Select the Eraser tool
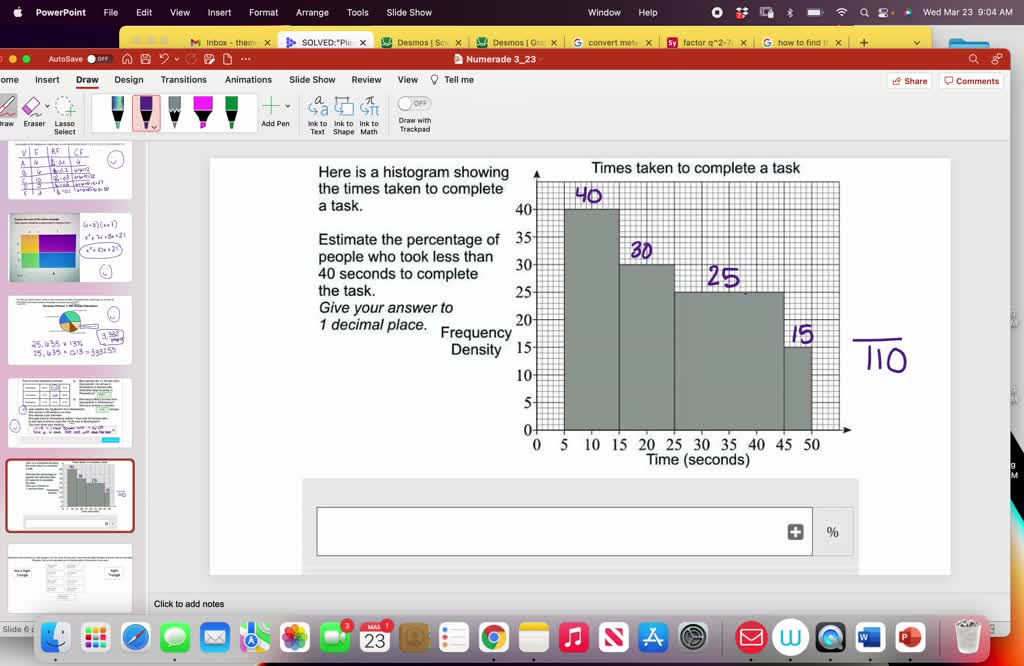Screen dimensions: 1024x666 (33, 105)
